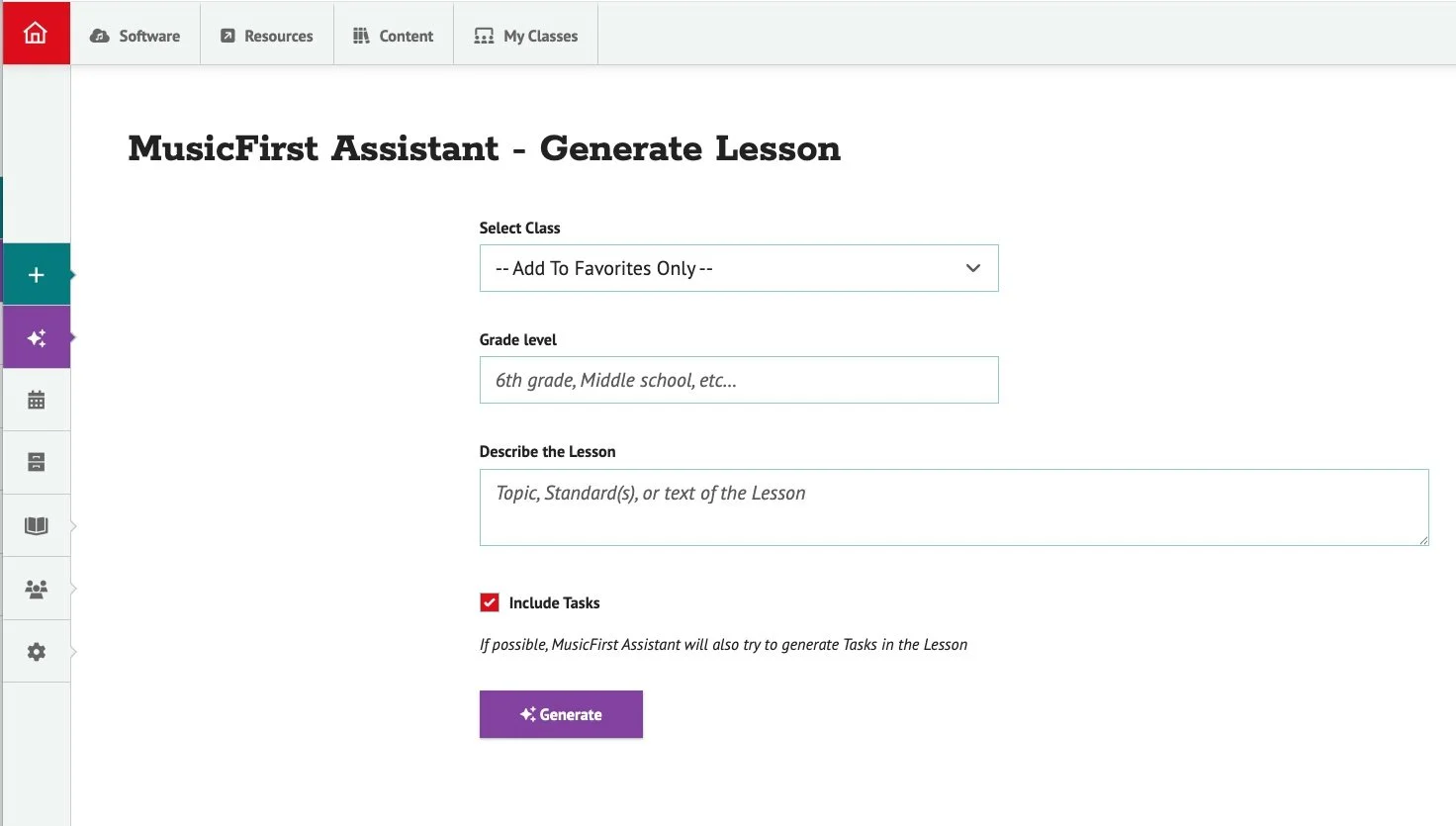Open the sparkle Assistant sidebar icon
Image resolution: width=1456 pixels, height=826 pixels.
pyautogui.click(x=37, y=338)
